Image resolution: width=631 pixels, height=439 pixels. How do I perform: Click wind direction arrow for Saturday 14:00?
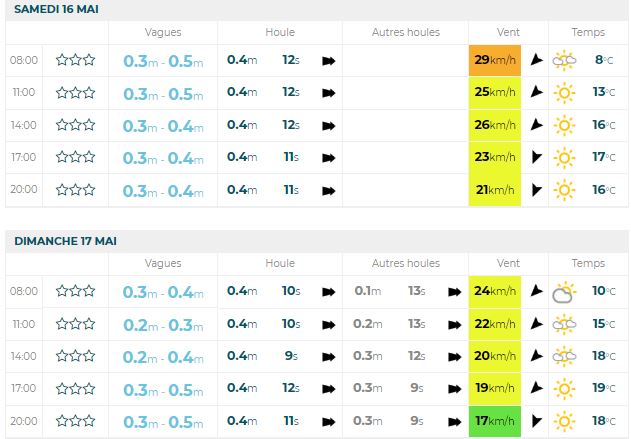pyautogui.click(x=537, y=125)
